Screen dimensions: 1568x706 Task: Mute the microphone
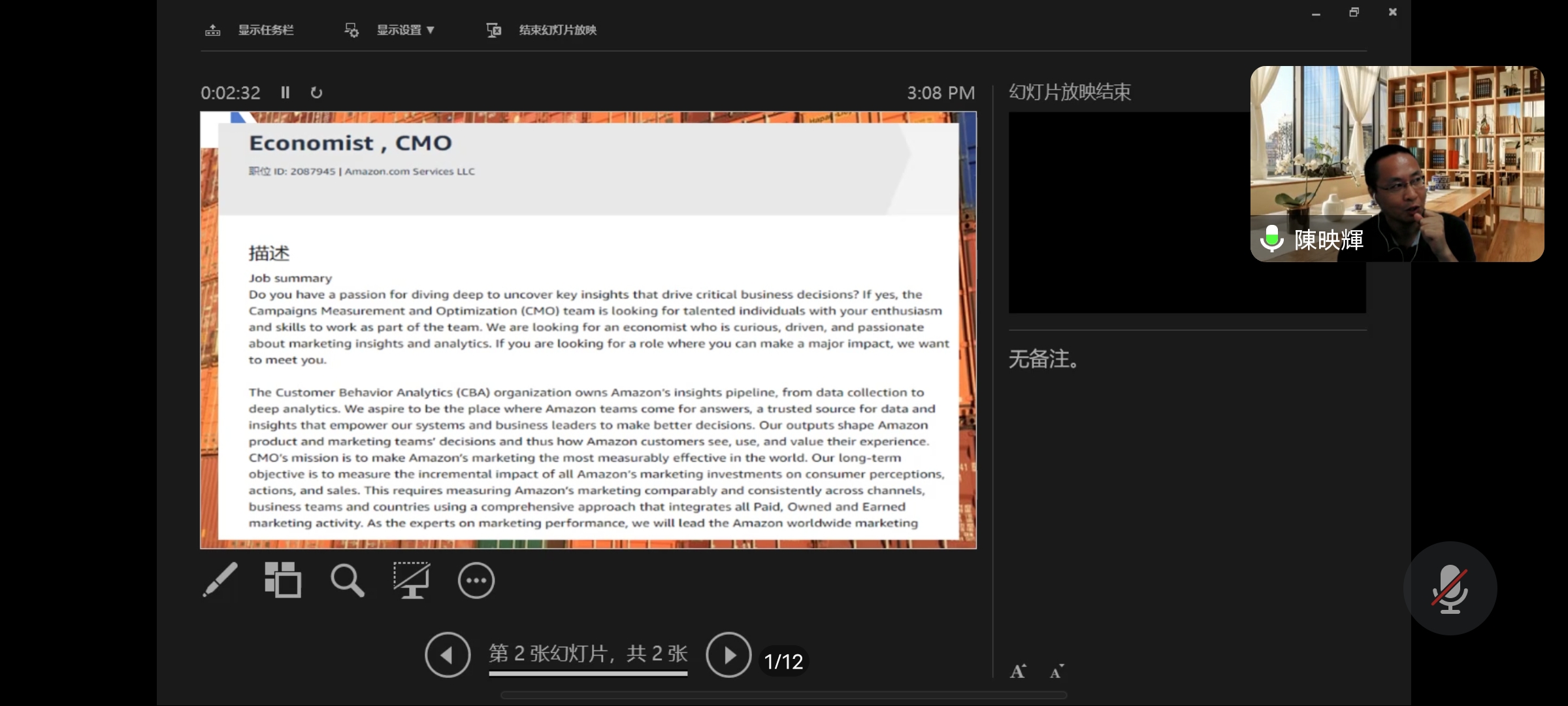click(1450, 587)
